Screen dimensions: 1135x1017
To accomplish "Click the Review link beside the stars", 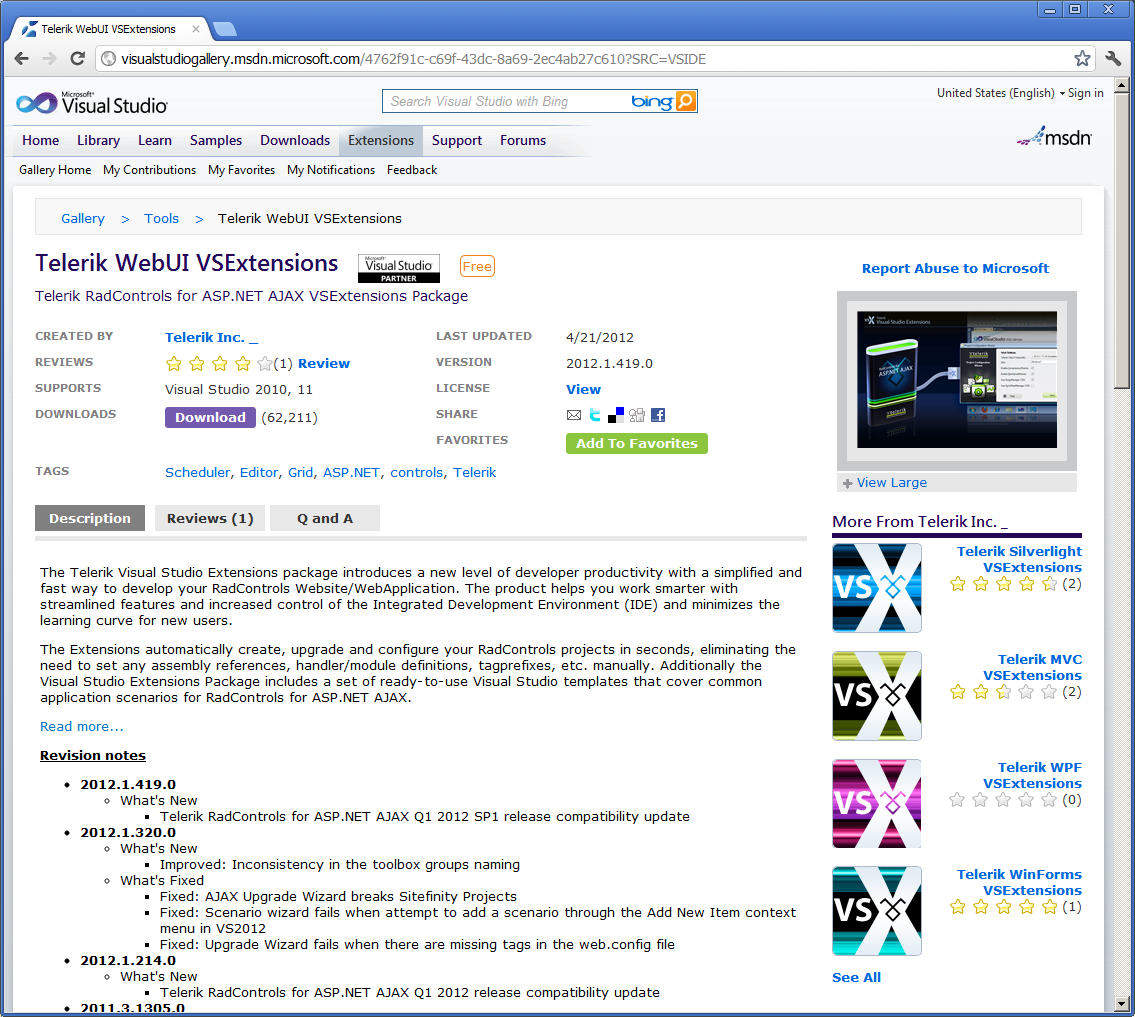I will (x=324, y=363).
